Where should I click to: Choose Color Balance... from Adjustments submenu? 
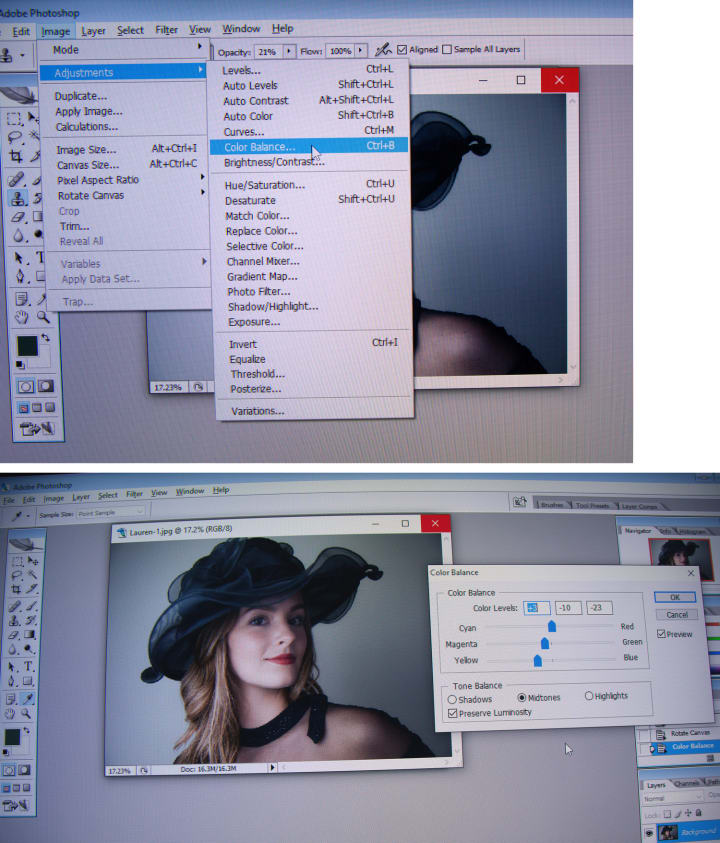(x=309, y=146)
